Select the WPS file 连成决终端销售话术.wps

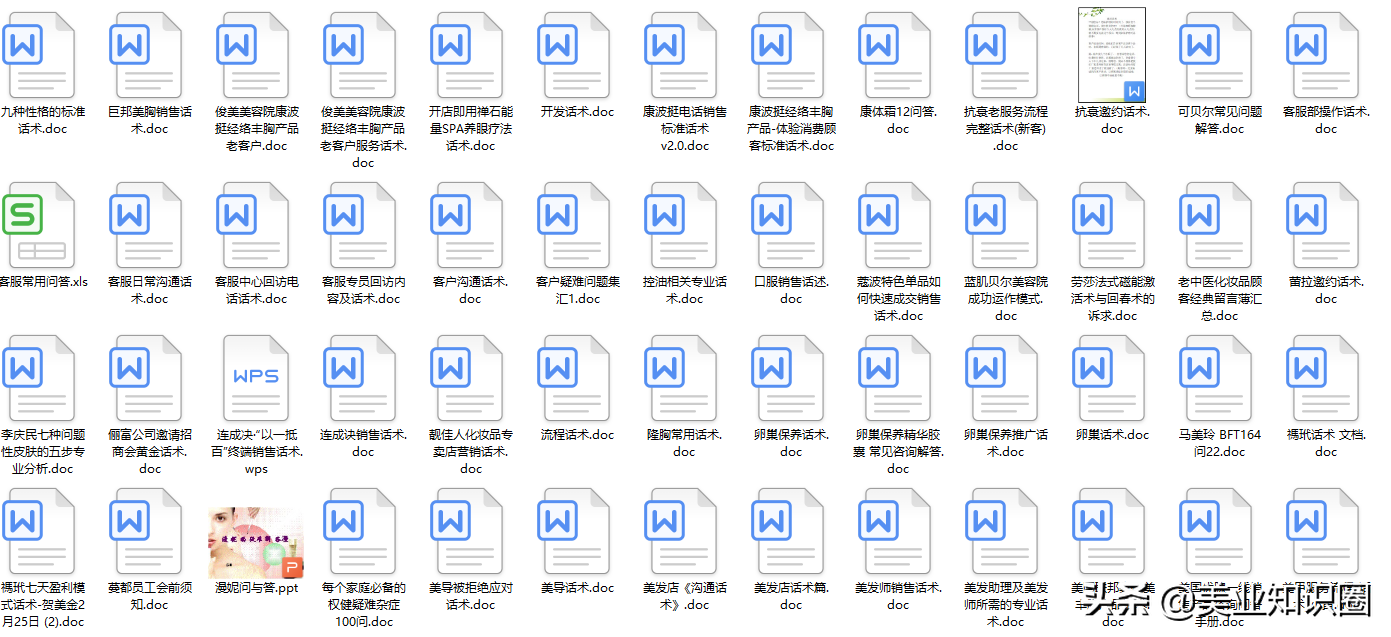pos(255,378)
